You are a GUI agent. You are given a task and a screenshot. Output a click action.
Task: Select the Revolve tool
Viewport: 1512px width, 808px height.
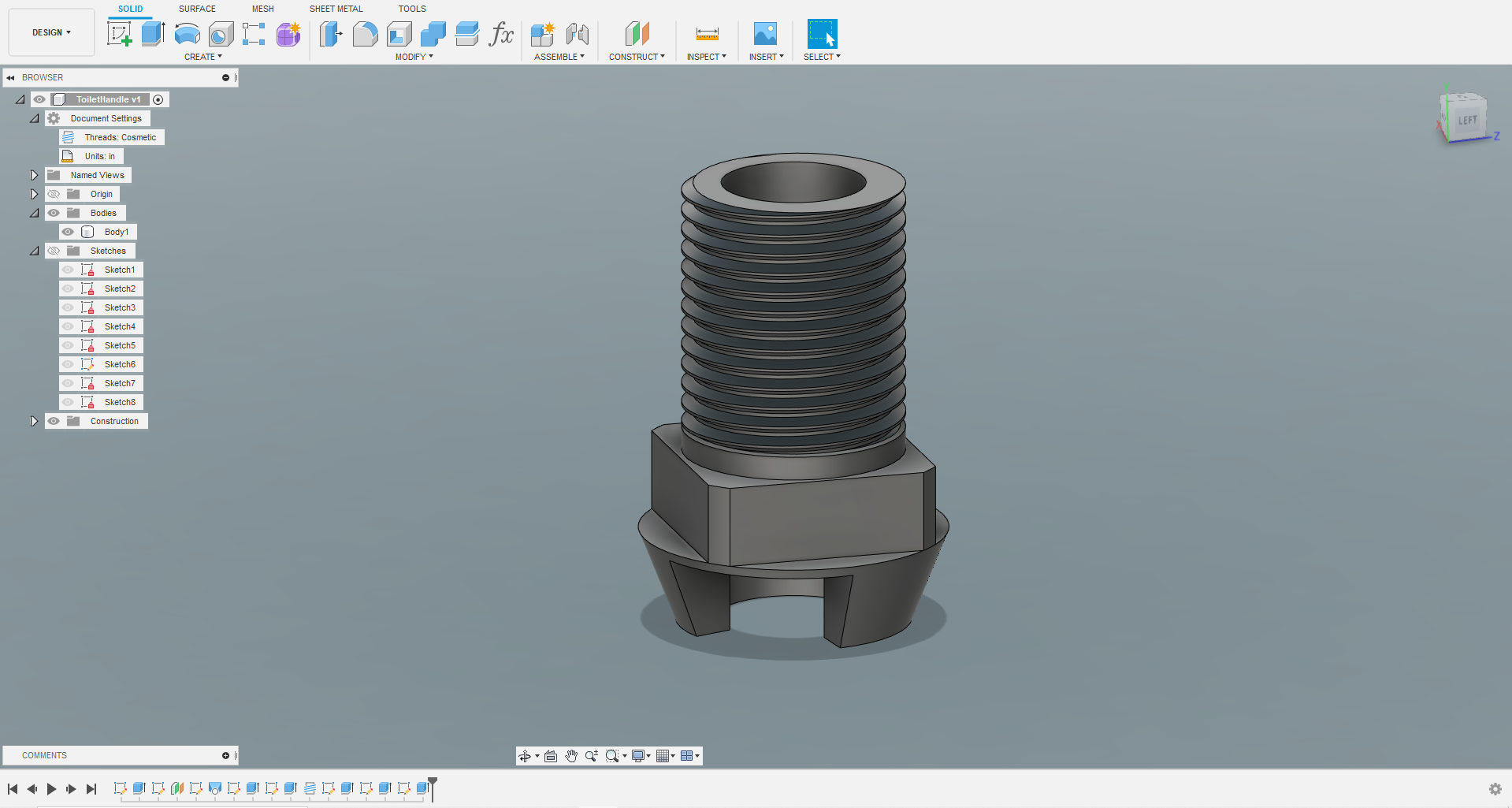[187, 34]
